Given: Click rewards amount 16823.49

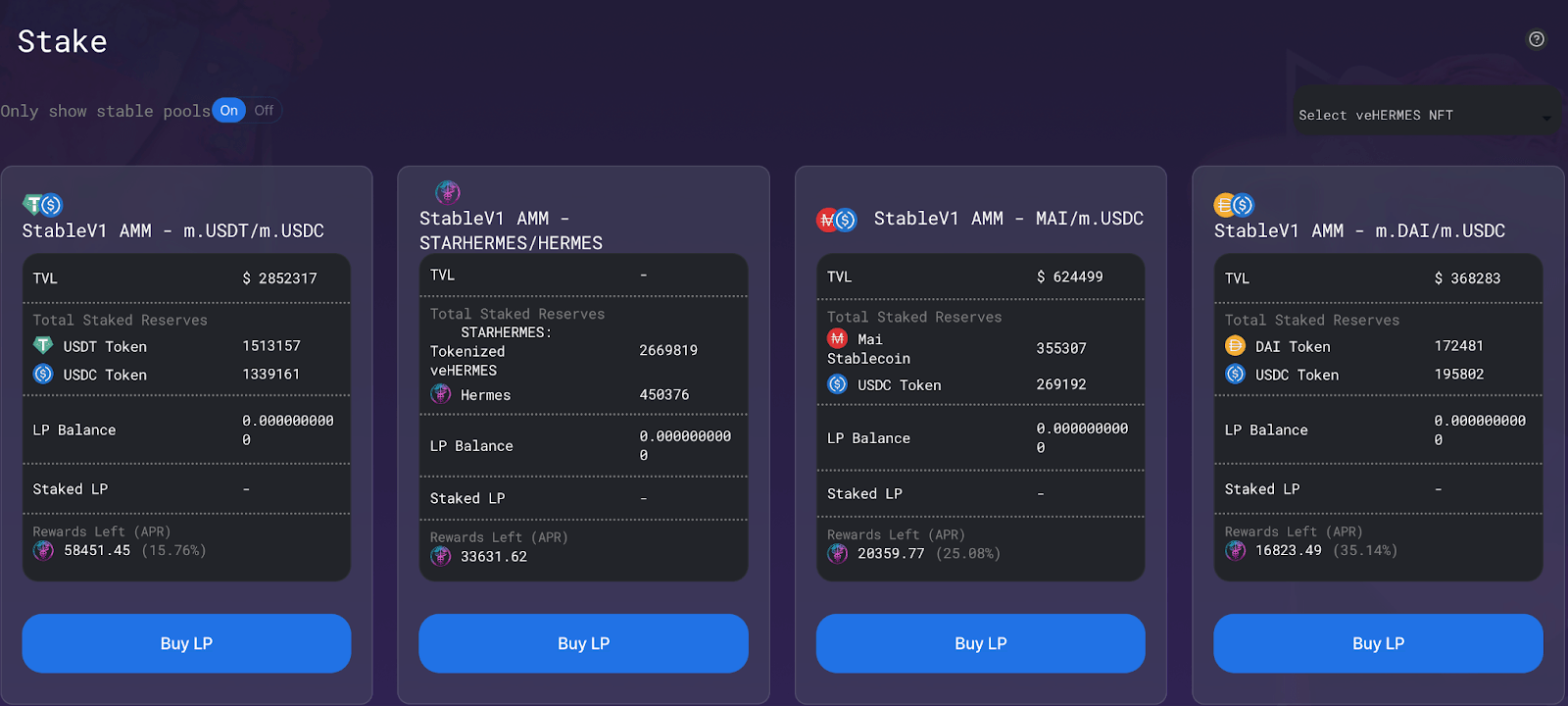Looking at the screenshot, I should (x=1289, y=550).
